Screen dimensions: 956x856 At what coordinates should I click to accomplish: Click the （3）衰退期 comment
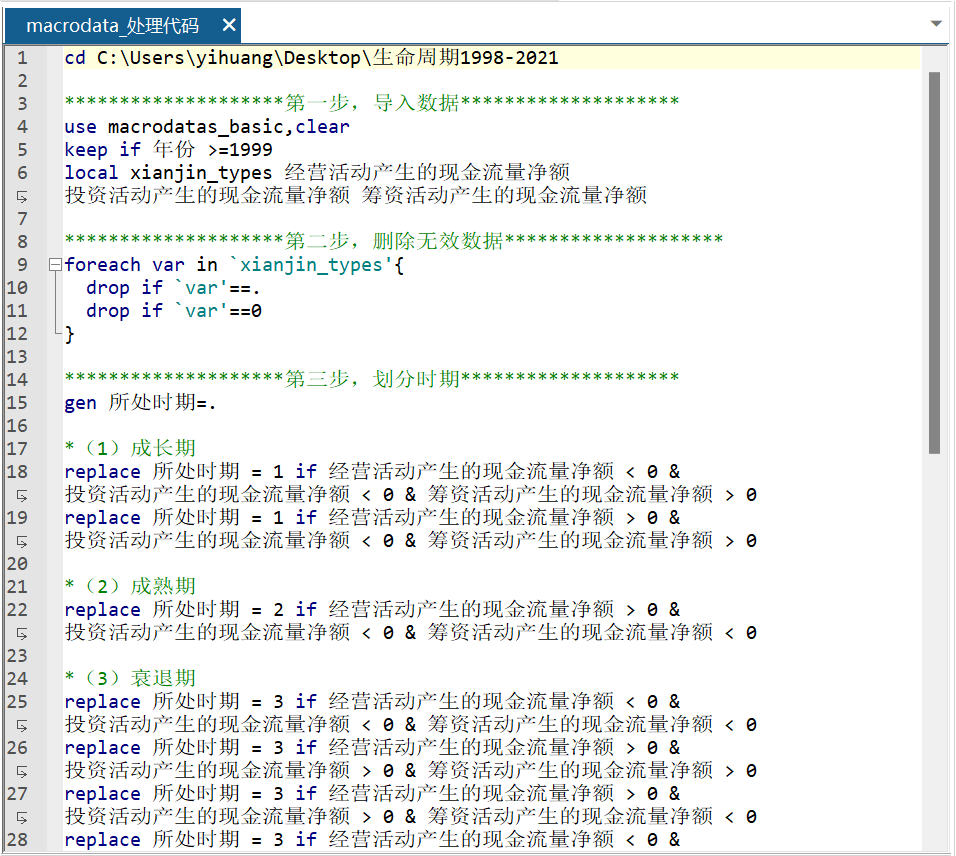tap(130, 679)
